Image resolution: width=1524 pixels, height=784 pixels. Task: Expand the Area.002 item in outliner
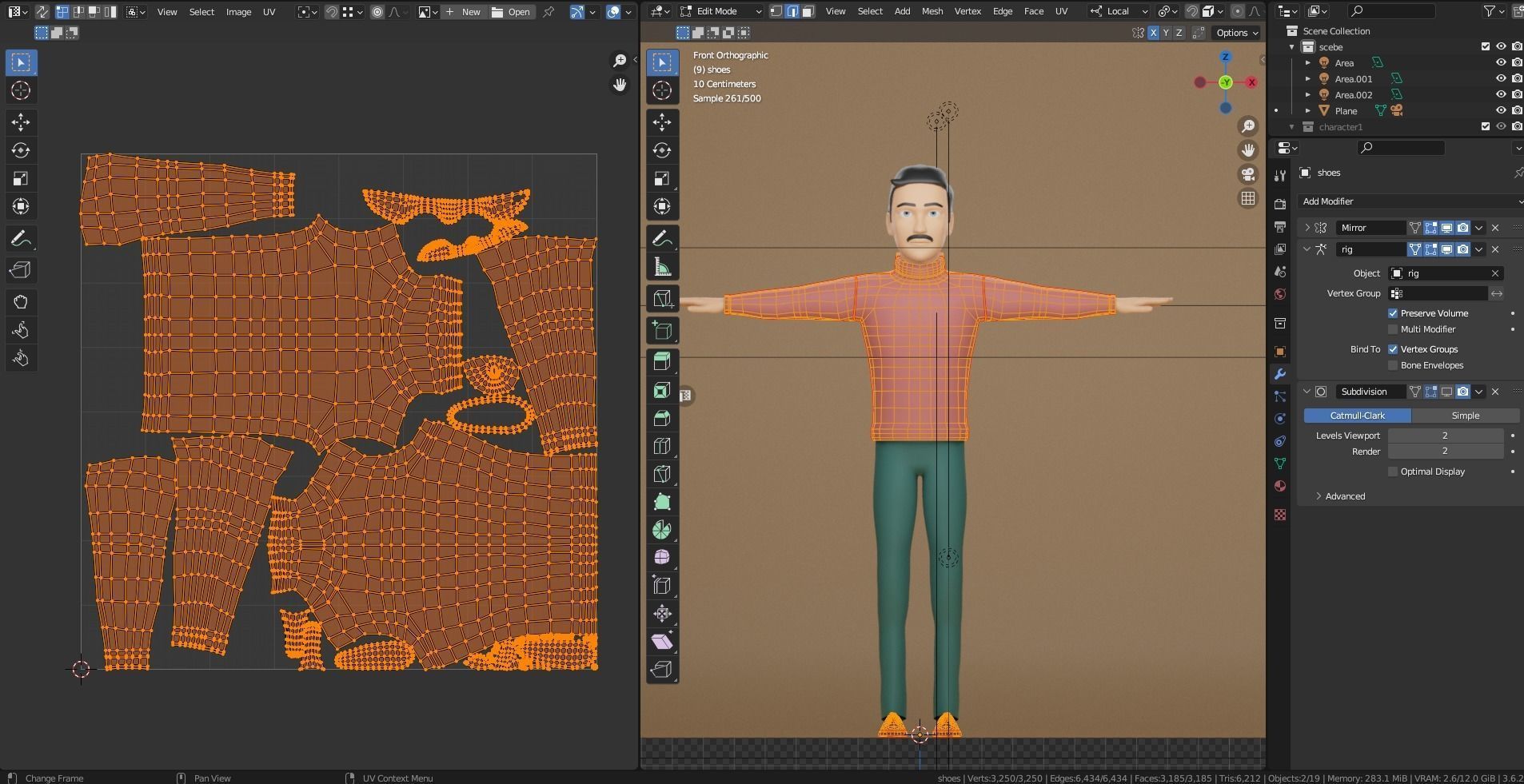coord(1307,94)
